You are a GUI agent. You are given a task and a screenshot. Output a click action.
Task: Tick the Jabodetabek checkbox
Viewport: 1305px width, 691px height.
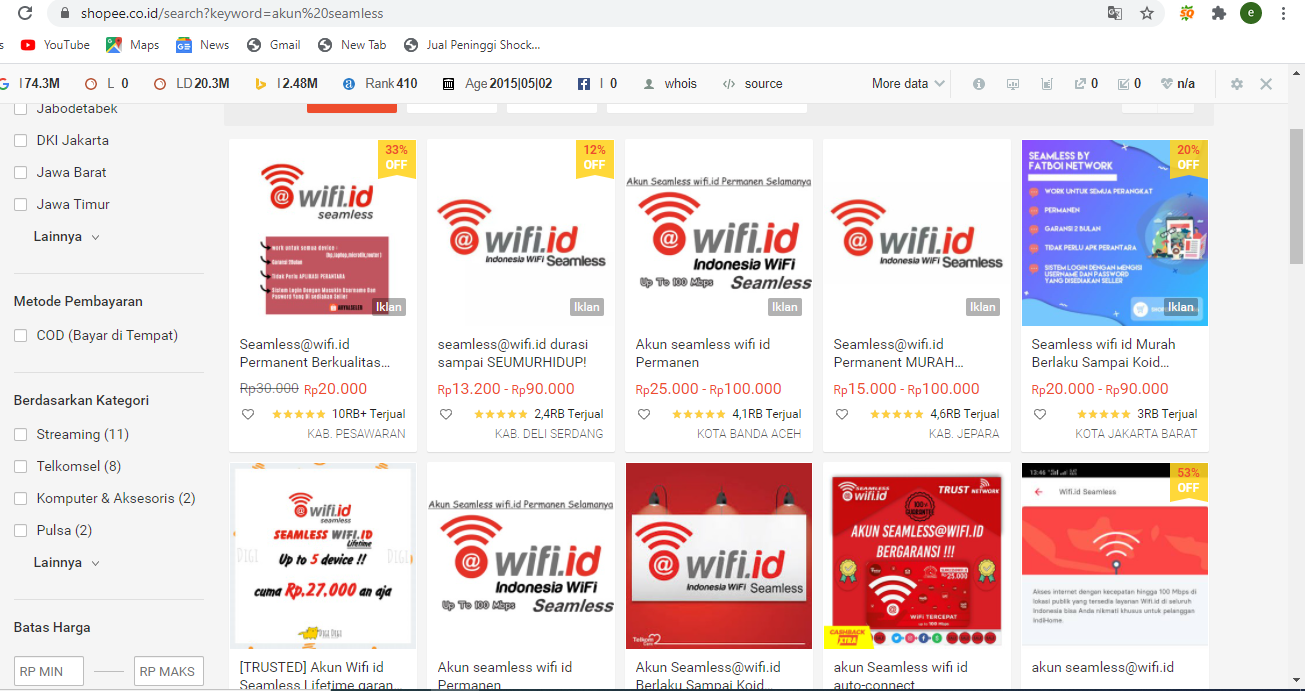(x=20, y=109)
